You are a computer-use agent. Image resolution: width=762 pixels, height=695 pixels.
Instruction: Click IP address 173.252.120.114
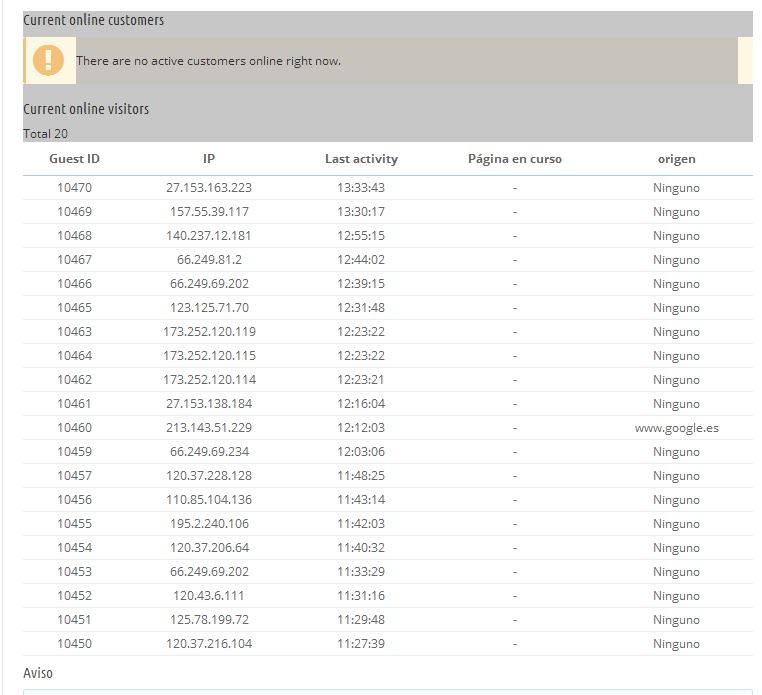click(209, 379)
